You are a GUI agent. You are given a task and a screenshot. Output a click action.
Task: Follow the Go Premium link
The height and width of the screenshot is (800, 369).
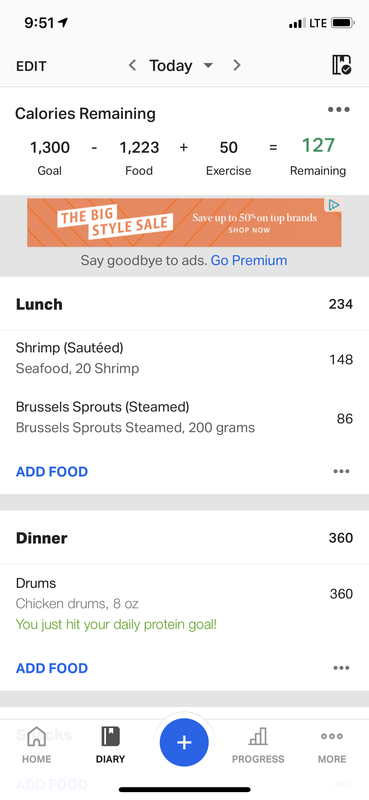[249, 261]
